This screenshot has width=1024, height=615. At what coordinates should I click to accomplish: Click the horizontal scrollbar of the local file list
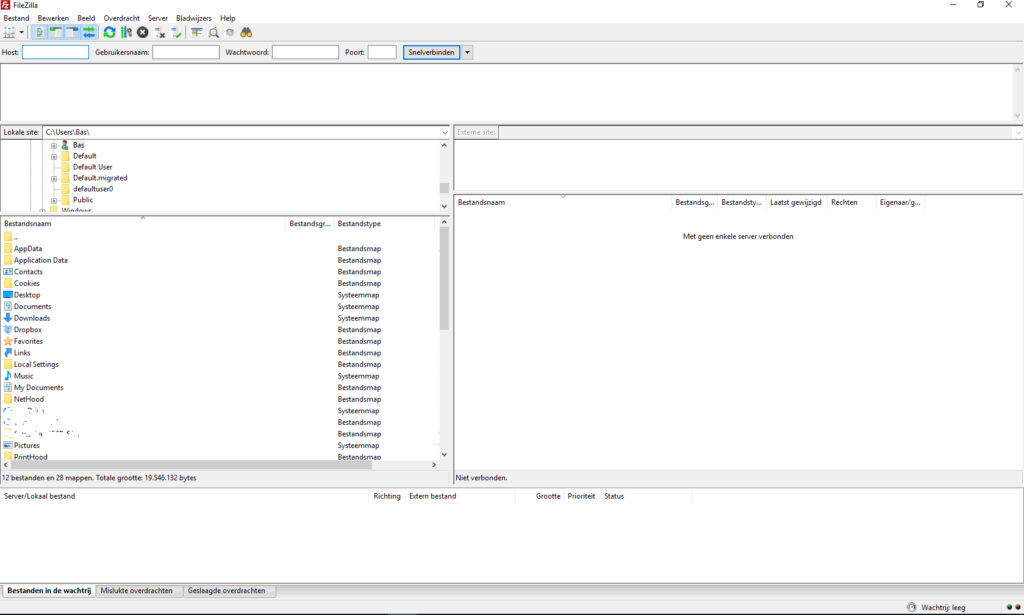point(190,465)
